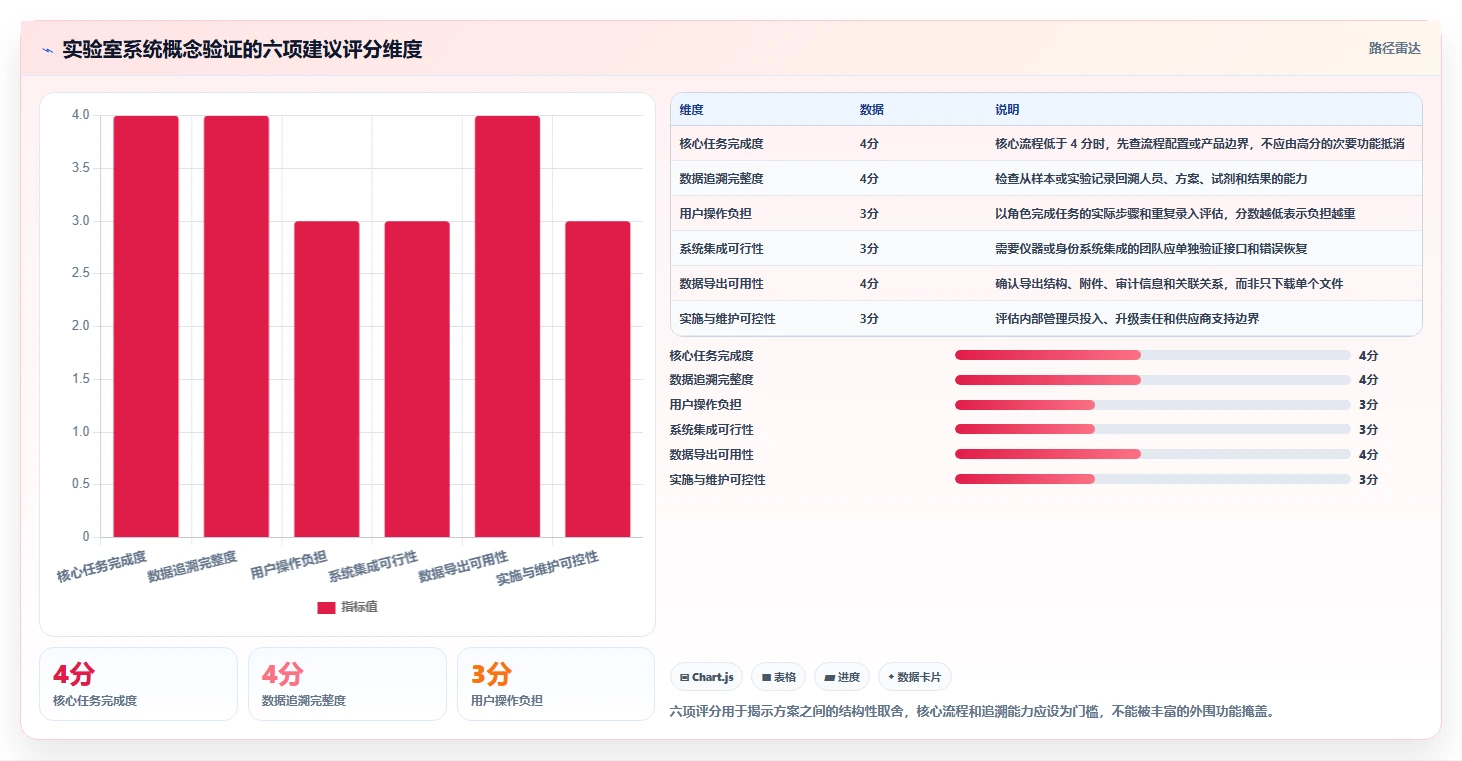This screenshot has height=761, width=1462.
Task: Click the 系统集成可行性 progress bar
Action: [x=1153, y=430]
